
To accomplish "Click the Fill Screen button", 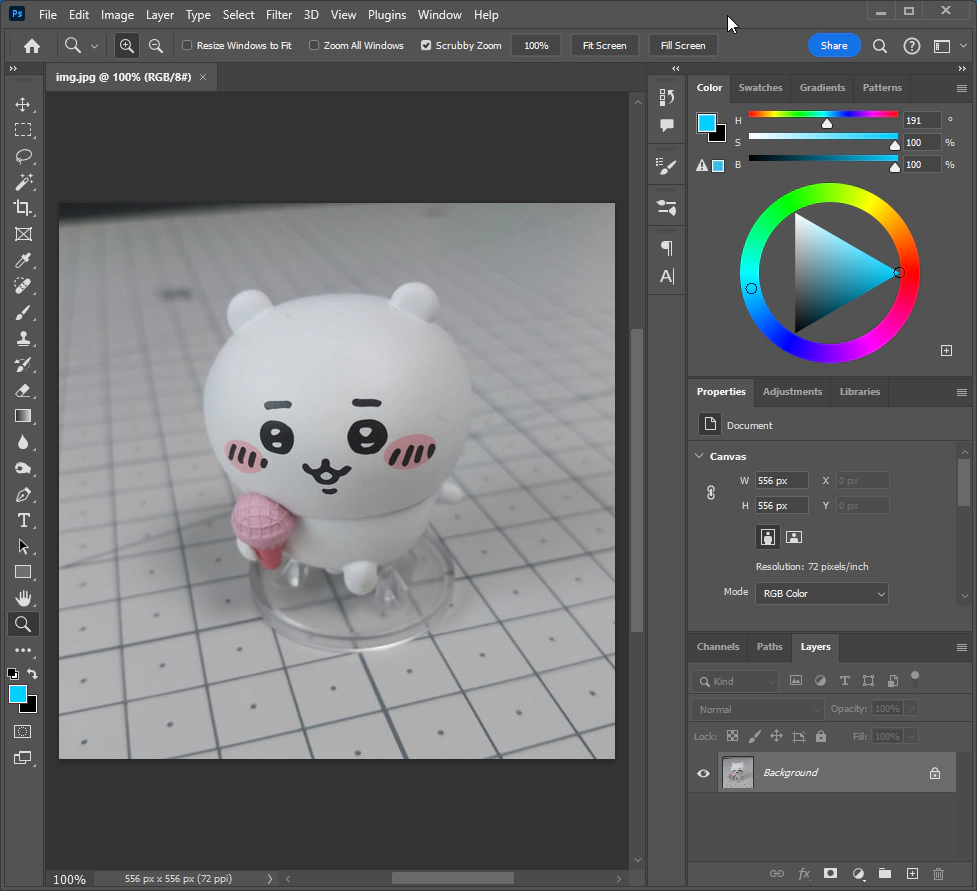I will [x=683, y=45].
